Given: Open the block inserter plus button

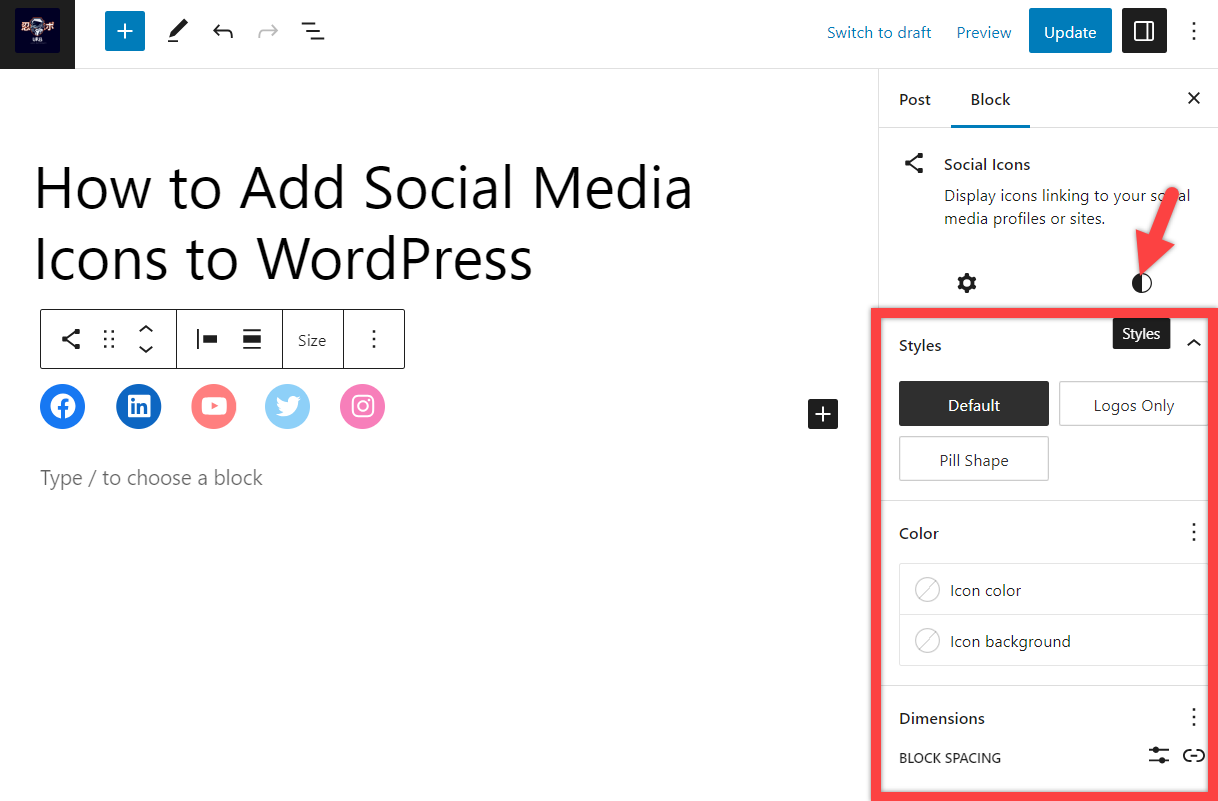Looking at the screenshot, I should pos(125,32).
